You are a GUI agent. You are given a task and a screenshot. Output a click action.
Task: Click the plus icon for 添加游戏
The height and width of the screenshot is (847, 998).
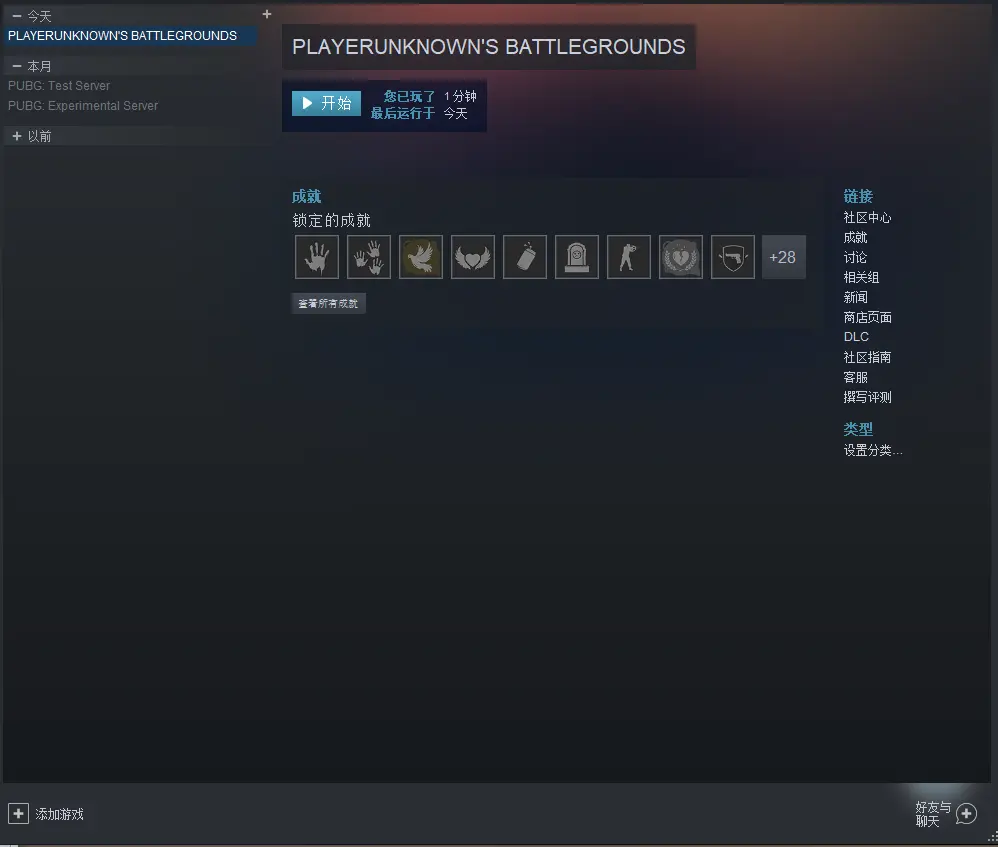tap(18, 813)
